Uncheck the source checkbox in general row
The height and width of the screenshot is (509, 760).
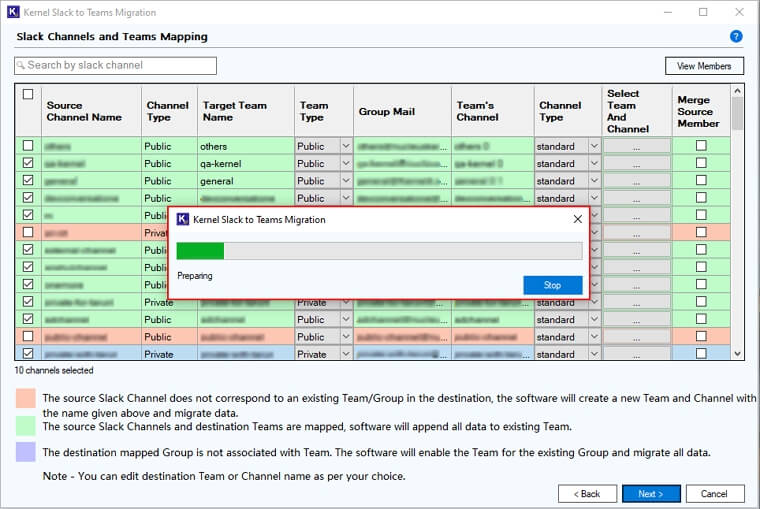tap(28, 180)
